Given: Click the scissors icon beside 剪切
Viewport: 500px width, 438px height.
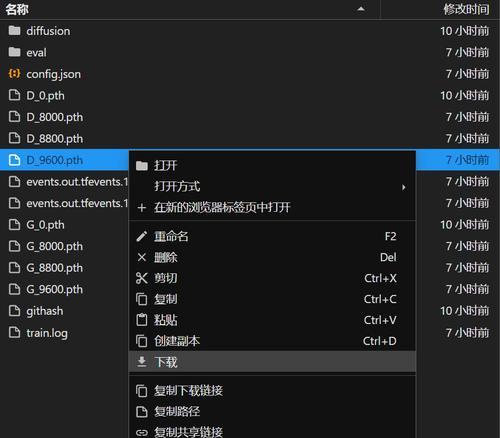Looking at the screenshot, I should click(x=142, y=278).
